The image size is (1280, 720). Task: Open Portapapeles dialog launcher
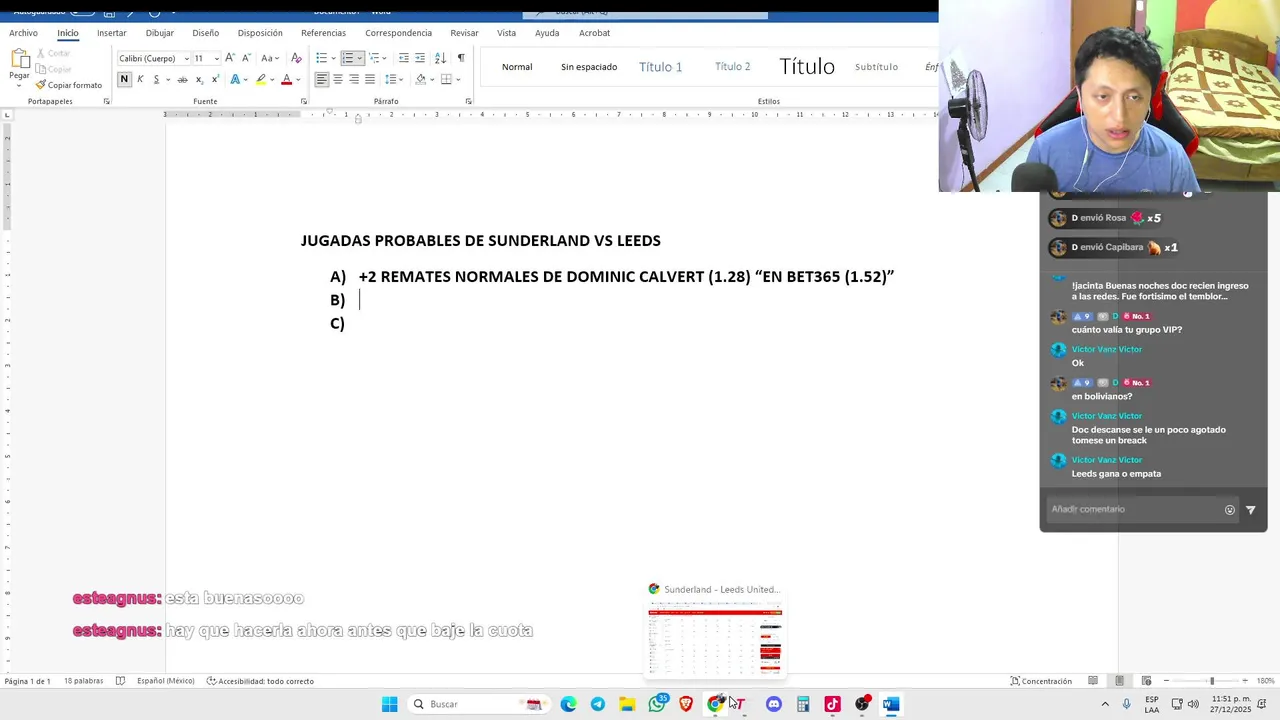(107, 101)
